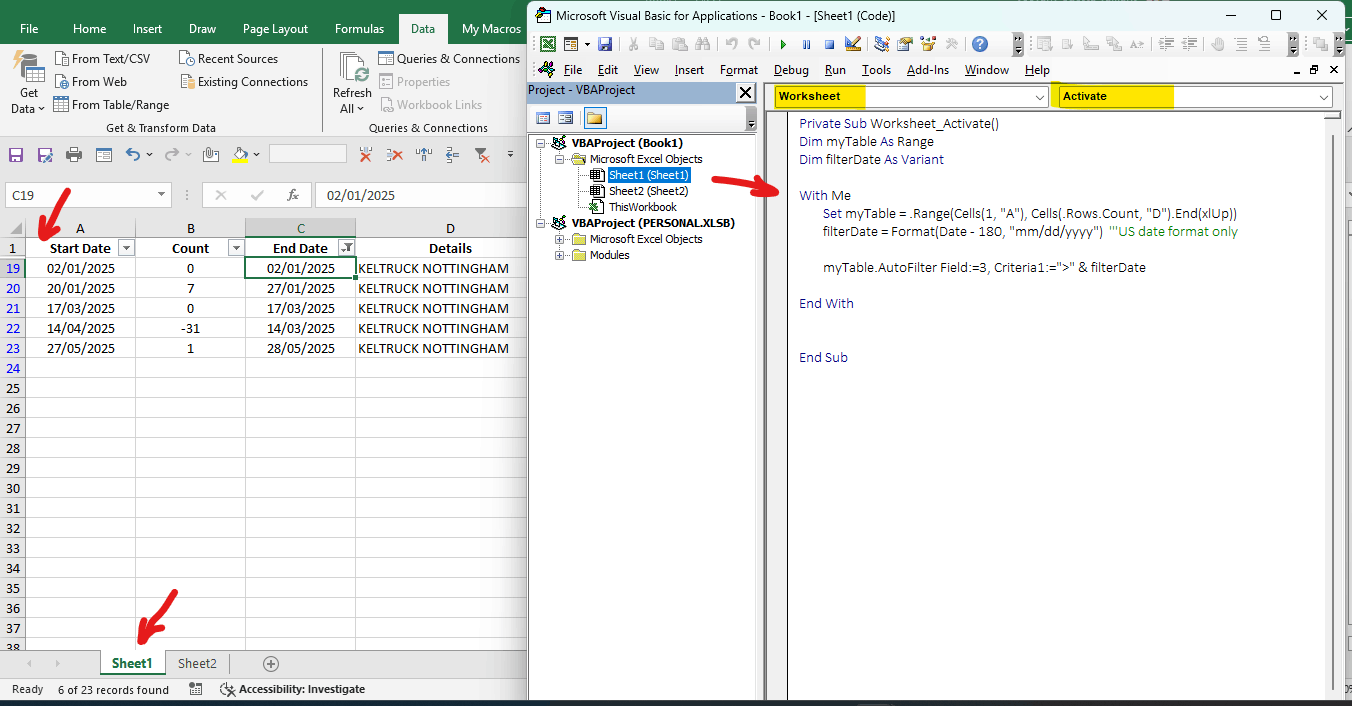Screen dimensions: 1352x706
Task: Open Properties Window icon in VBA toolbar
Action: tap(905, 44)
